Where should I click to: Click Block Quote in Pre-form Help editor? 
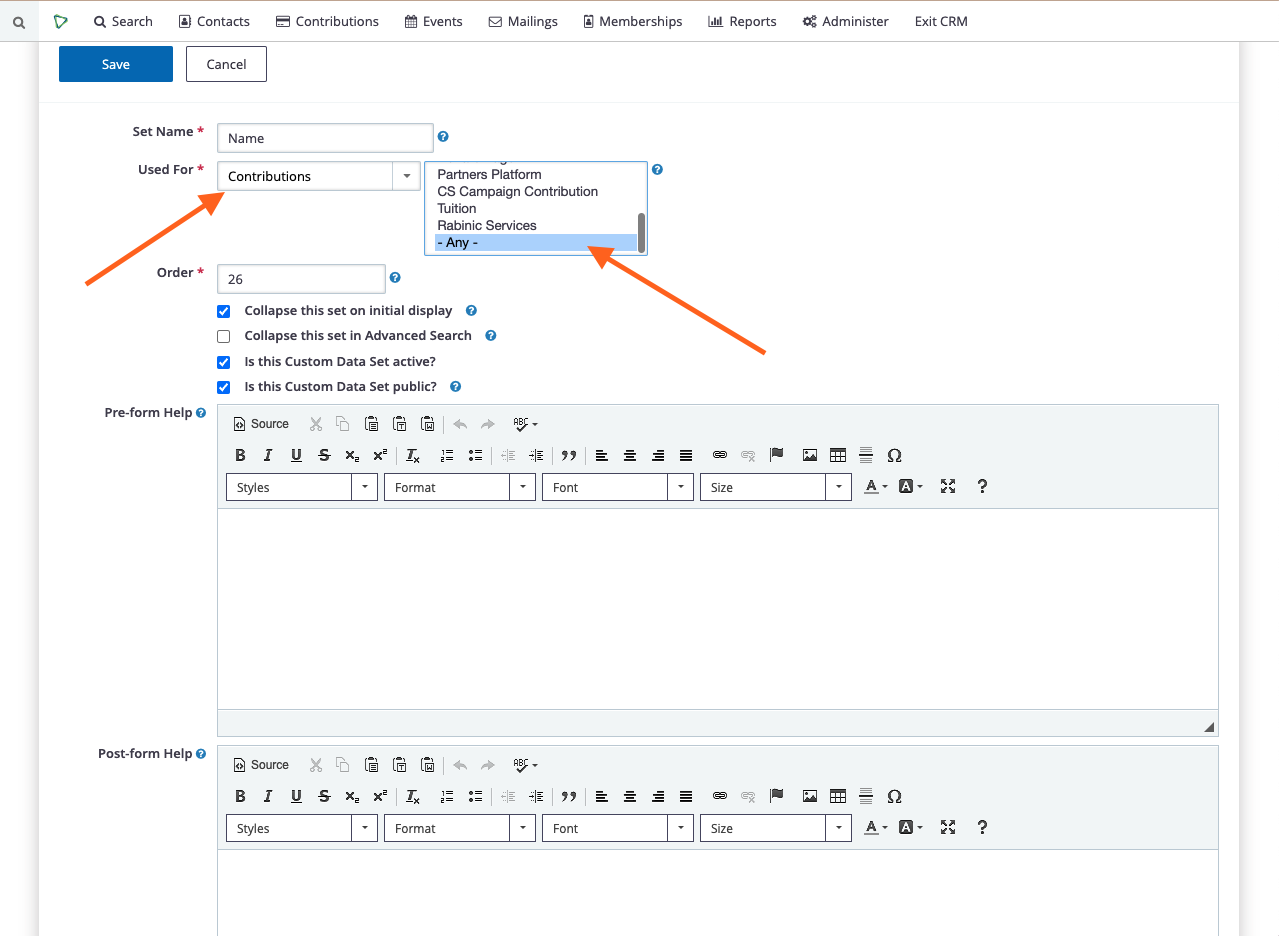coord(569,455)
